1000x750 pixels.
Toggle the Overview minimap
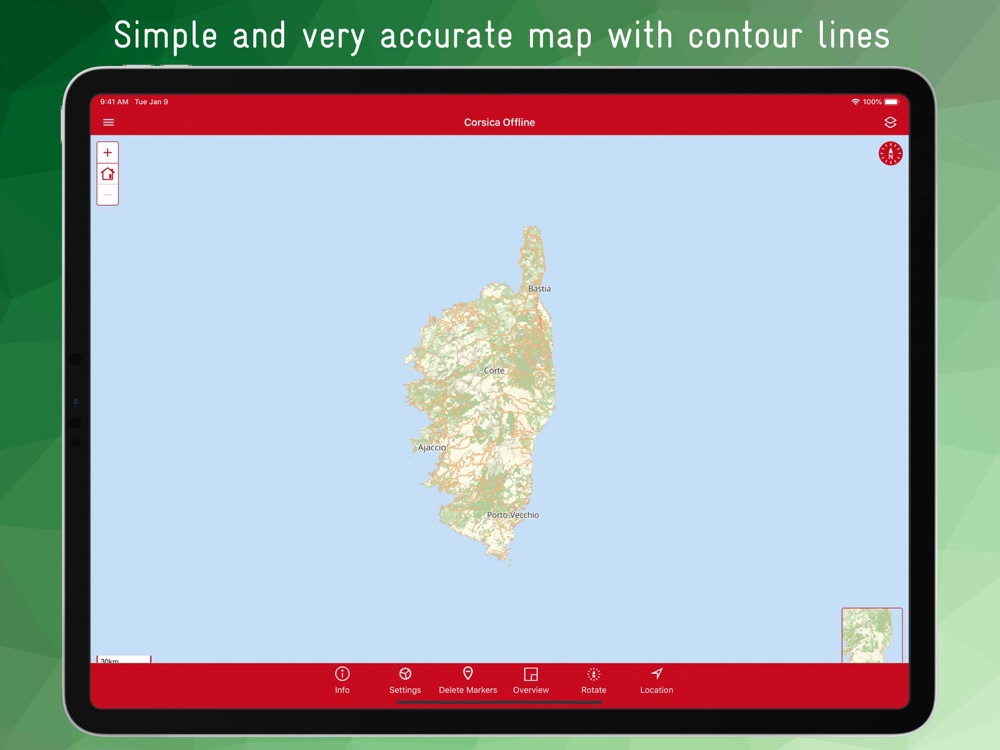coord(531,680)
